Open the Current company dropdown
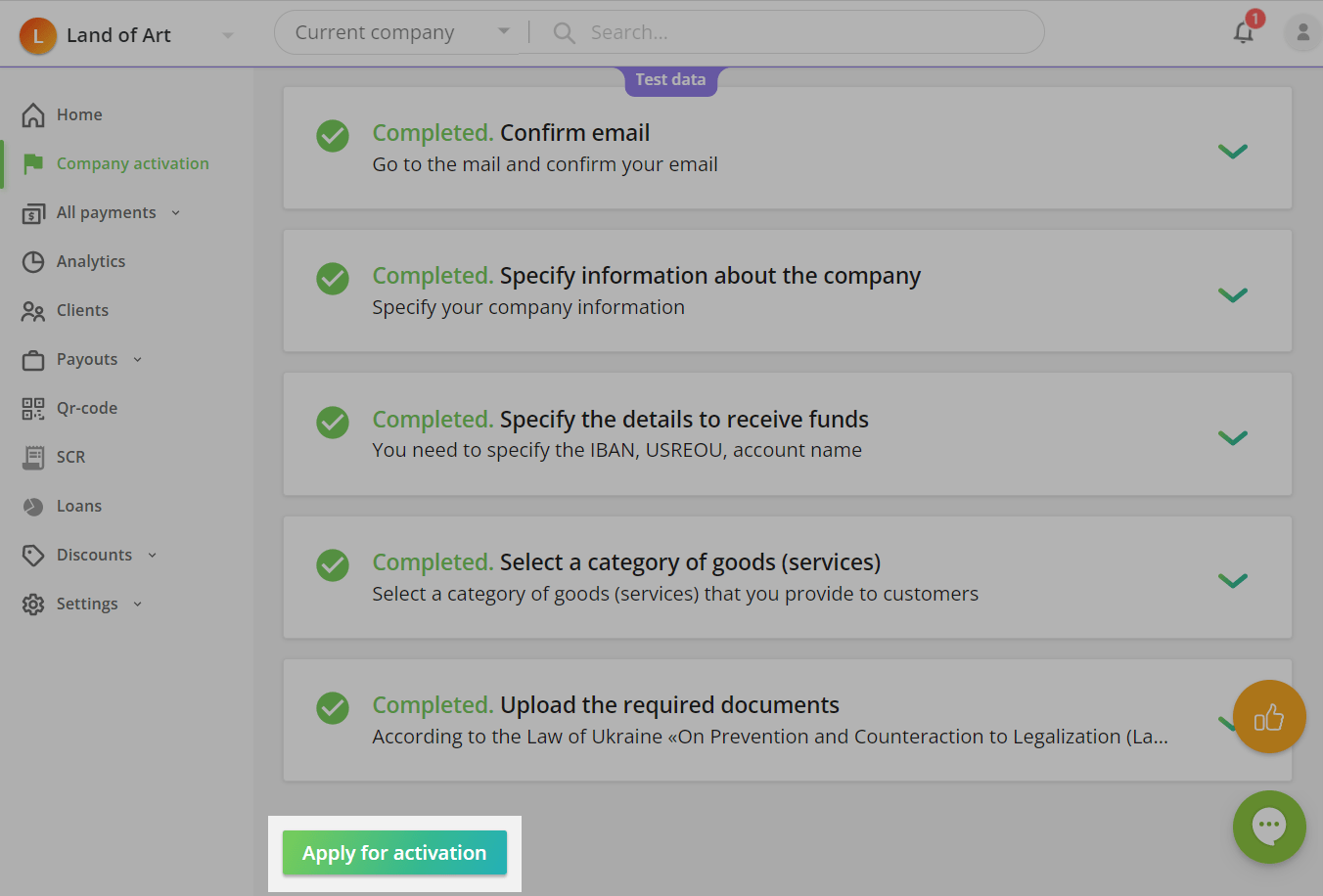 click(x=402, y=33)
